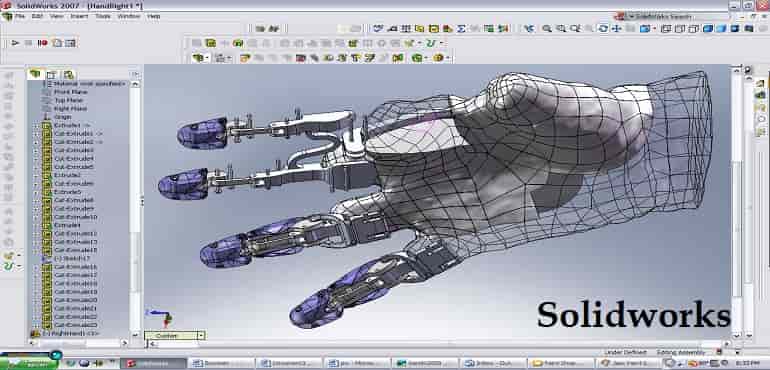Click the green U-shaped rebuild icon in toolbar
Viewport: 770px width, 370px height.
[x=431, y=43]
